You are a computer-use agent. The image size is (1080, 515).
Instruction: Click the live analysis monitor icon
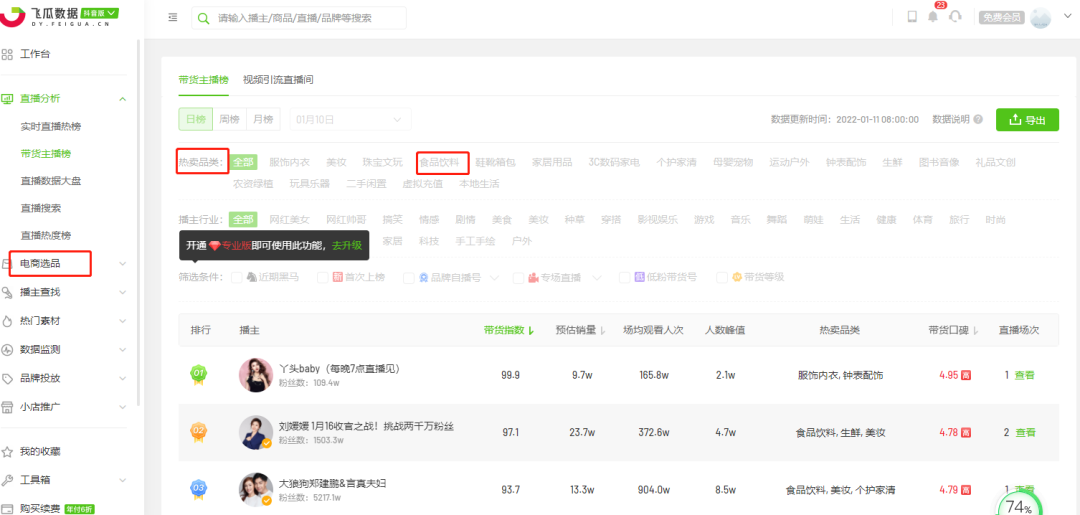coord(8,98)
